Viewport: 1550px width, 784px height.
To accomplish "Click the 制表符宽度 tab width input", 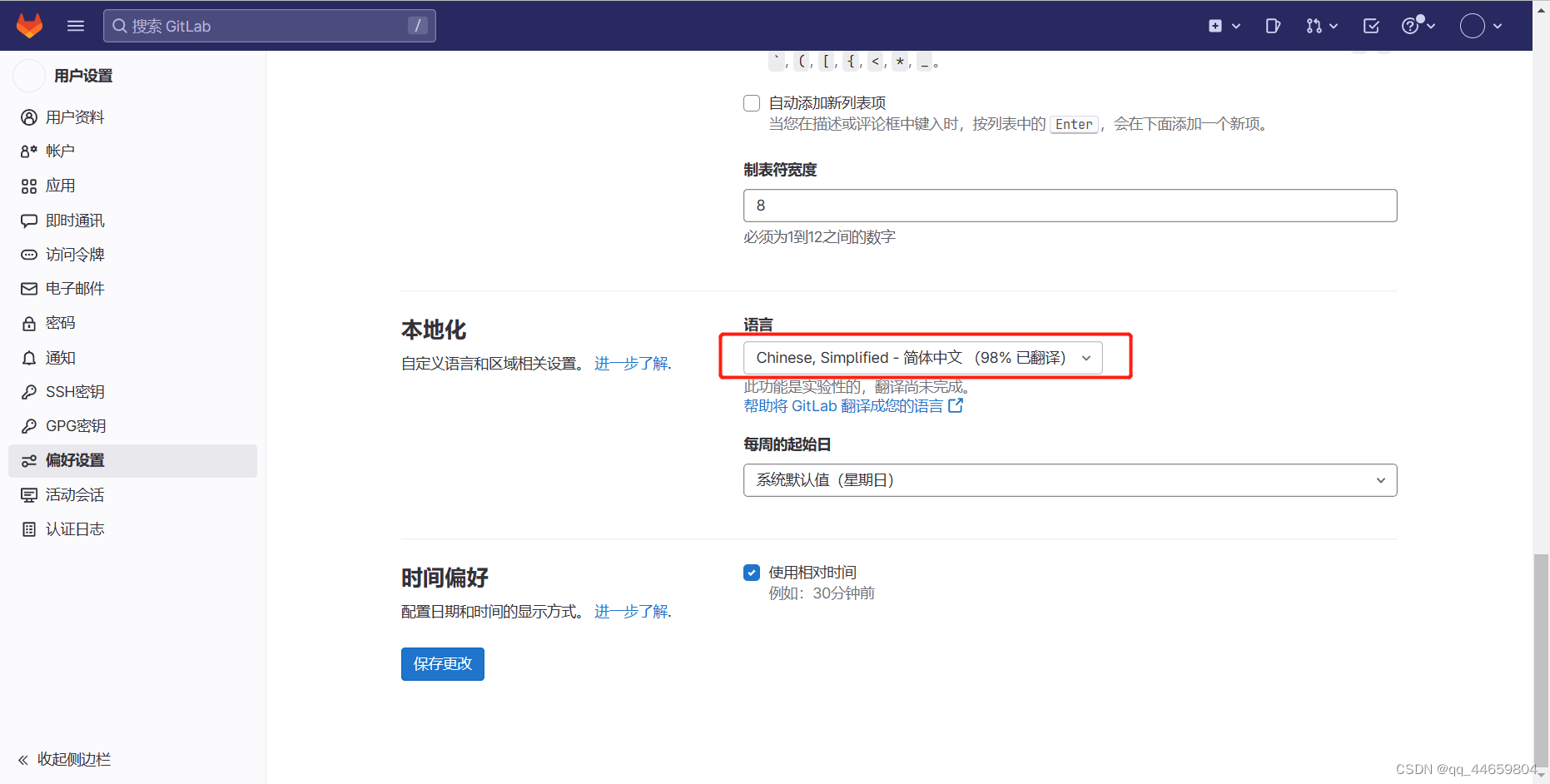I will coord(1070,206).
